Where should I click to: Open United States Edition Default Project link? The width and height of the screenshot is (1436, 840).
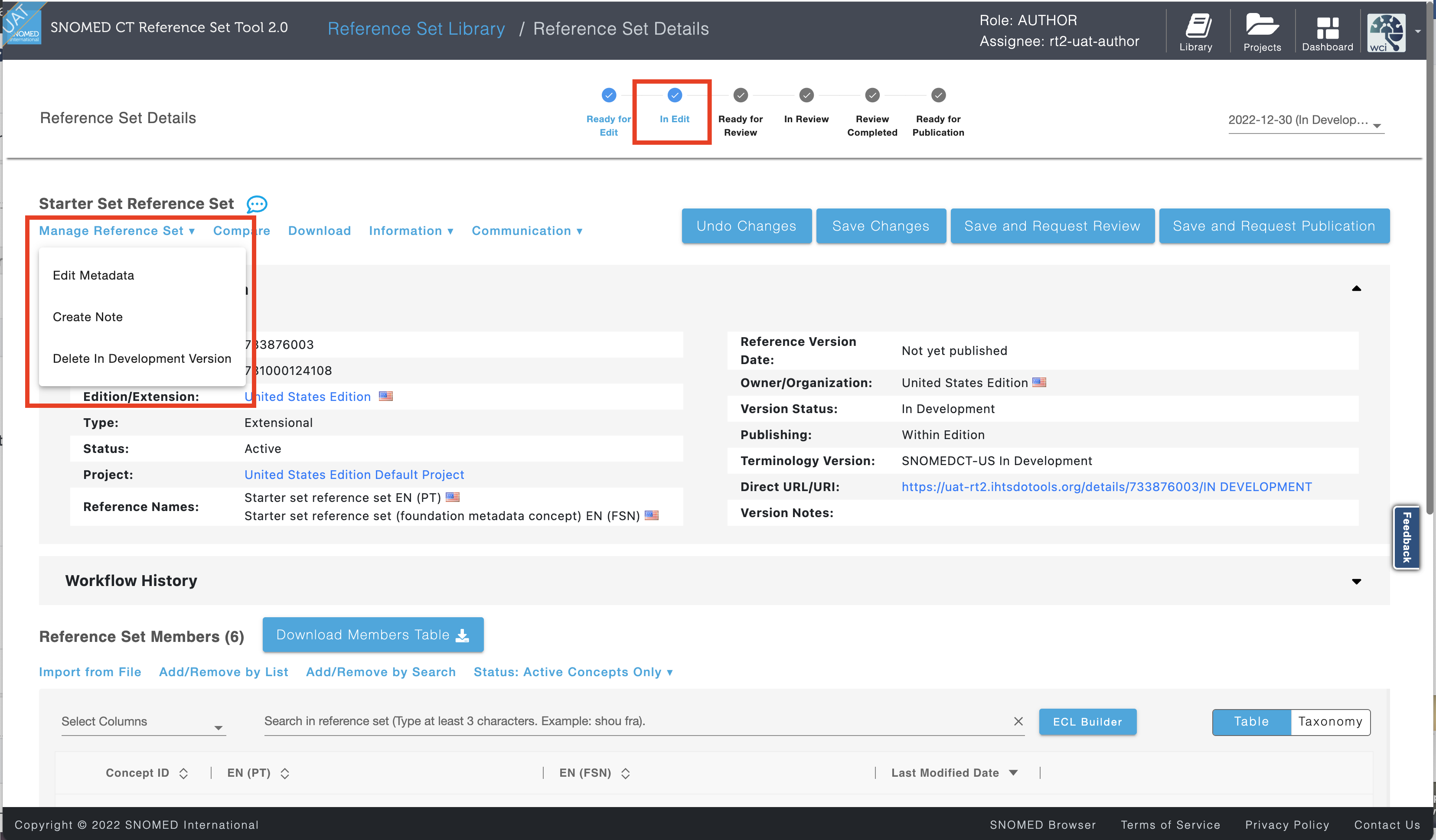tap(354, 474)
